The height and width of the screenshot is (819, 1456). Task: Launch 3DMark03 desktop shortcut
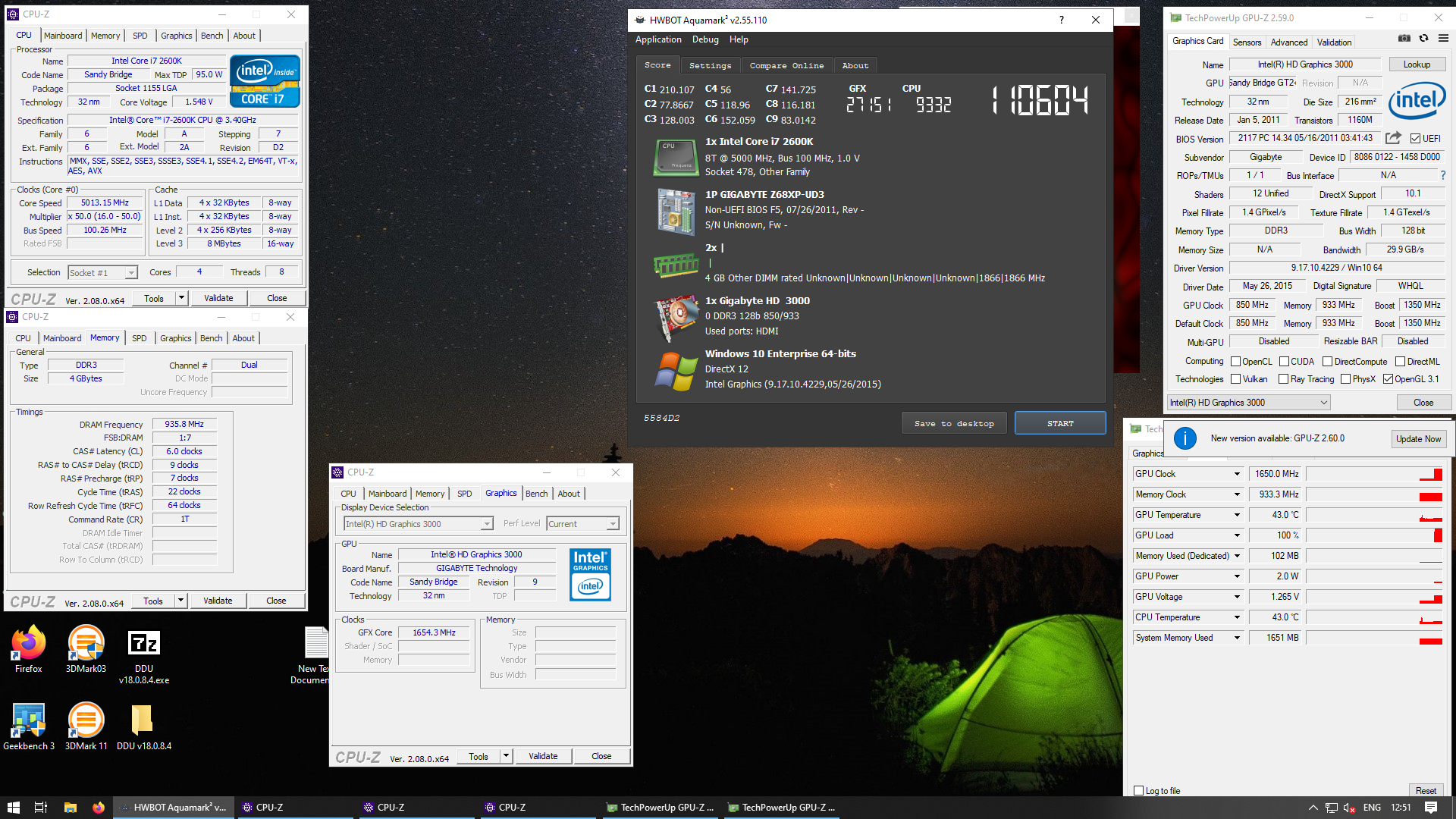pos(86,649)
